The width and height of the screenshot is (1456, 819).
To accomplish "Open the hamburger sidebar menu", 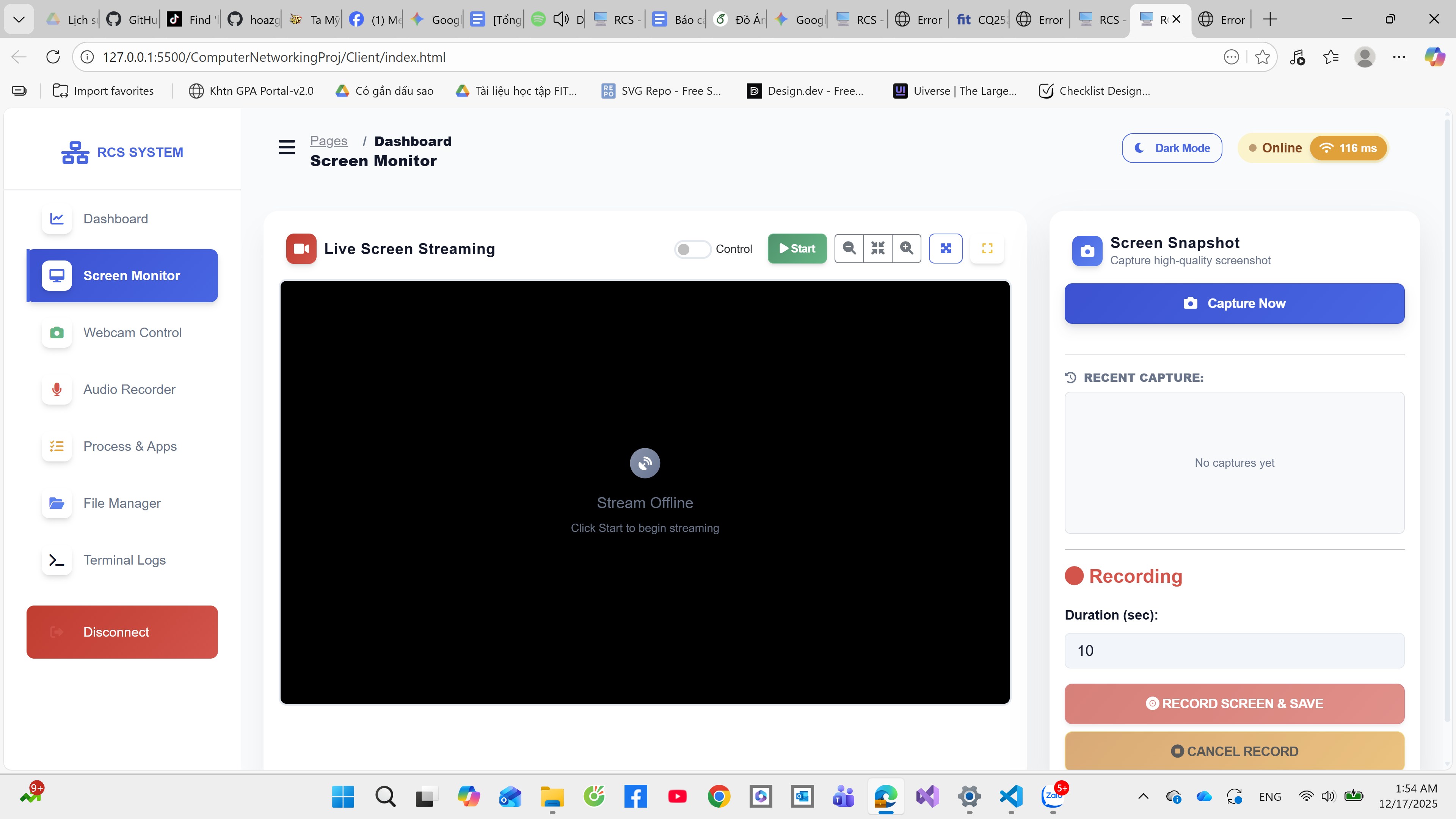I will pos(287,147).
